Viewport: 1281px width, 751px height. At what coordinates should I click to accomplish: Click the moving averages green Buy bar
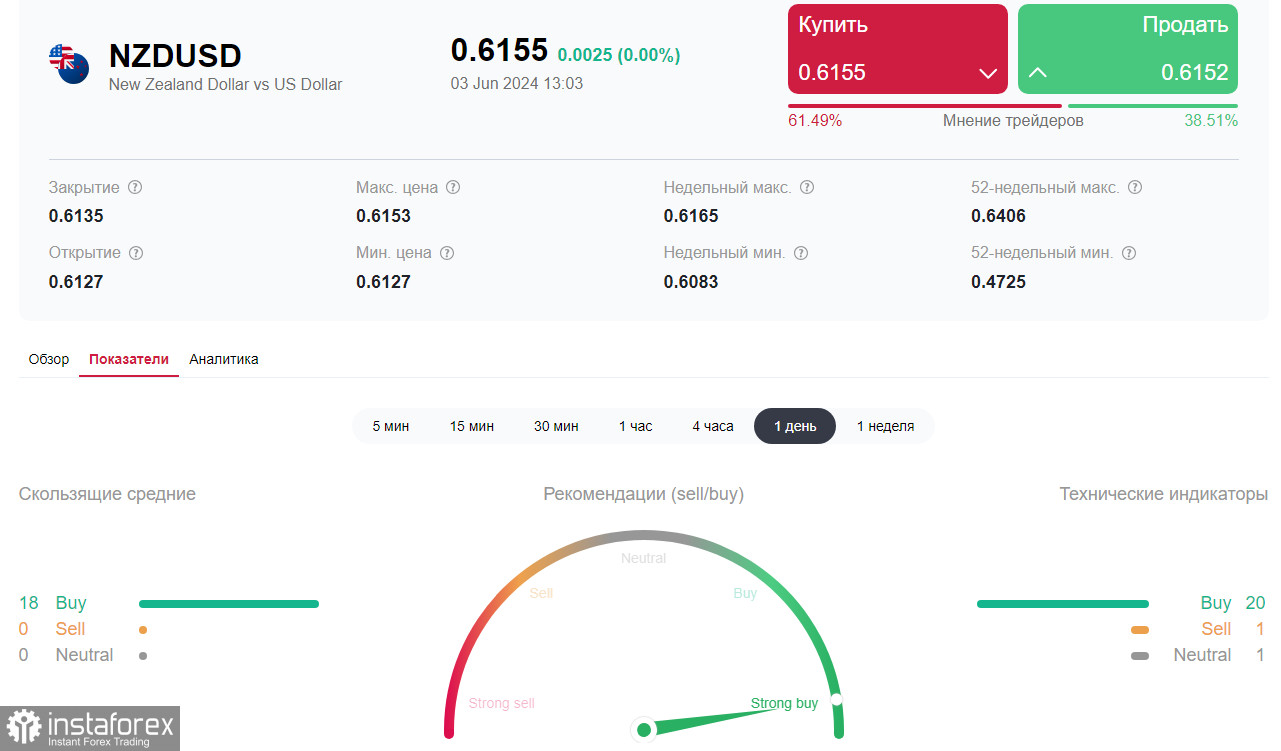point(229,604)
